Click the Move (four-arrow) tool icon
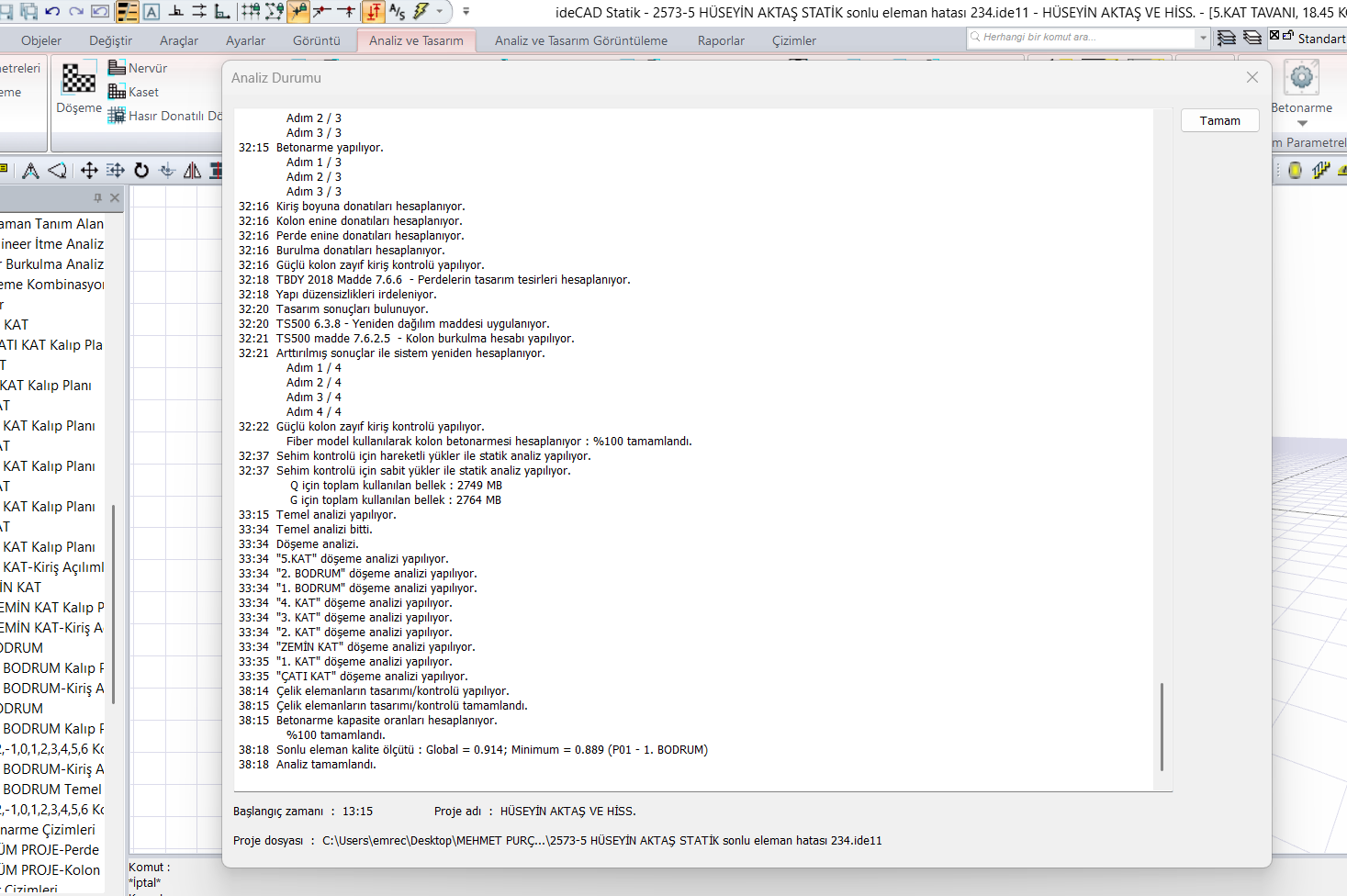The image size is (1347, 896). pyautogui.click(x=89, y=170)
